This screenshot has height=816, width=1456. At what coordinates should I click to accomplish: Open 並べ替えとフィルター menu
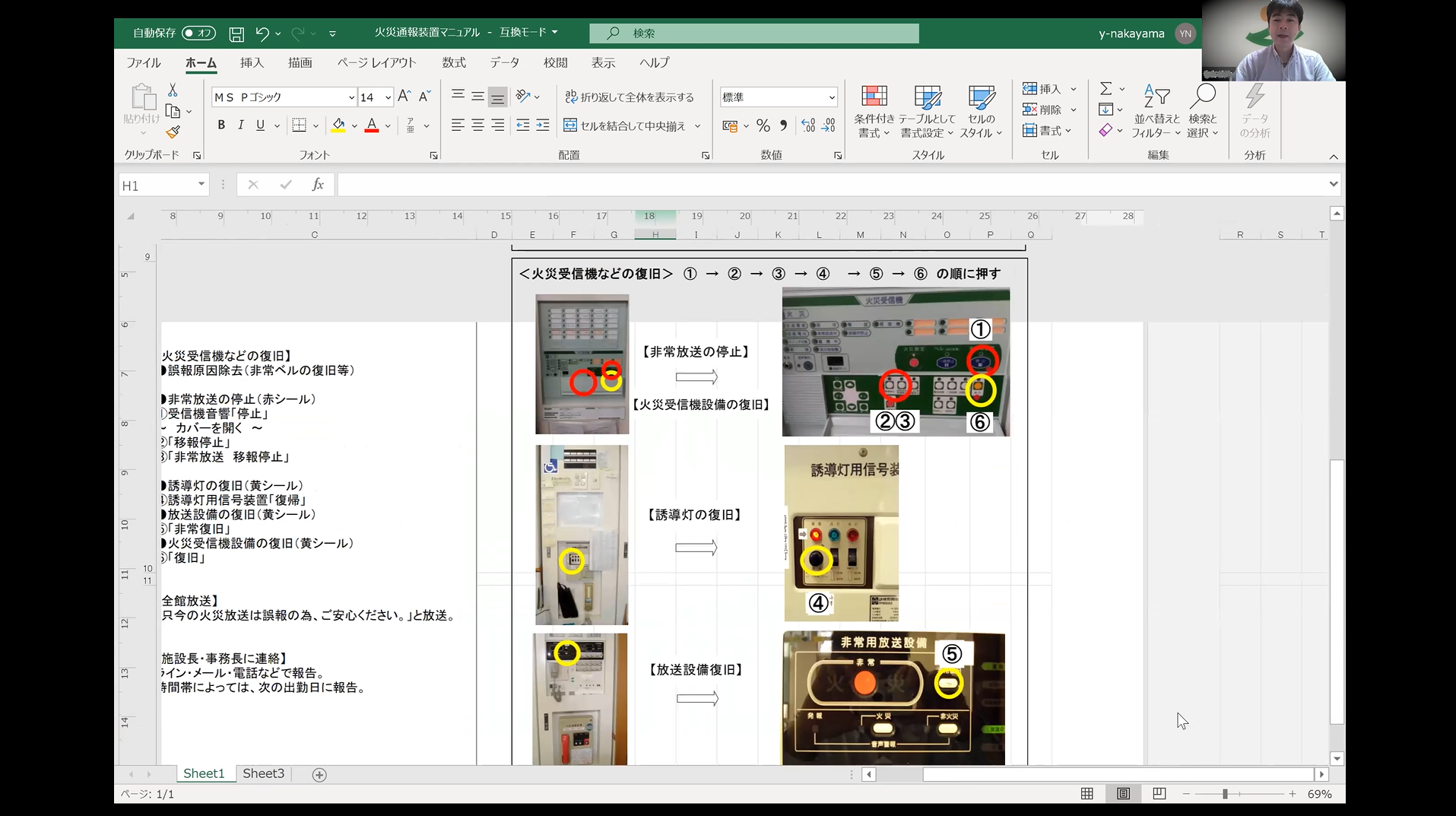(x=1156, y=112)
